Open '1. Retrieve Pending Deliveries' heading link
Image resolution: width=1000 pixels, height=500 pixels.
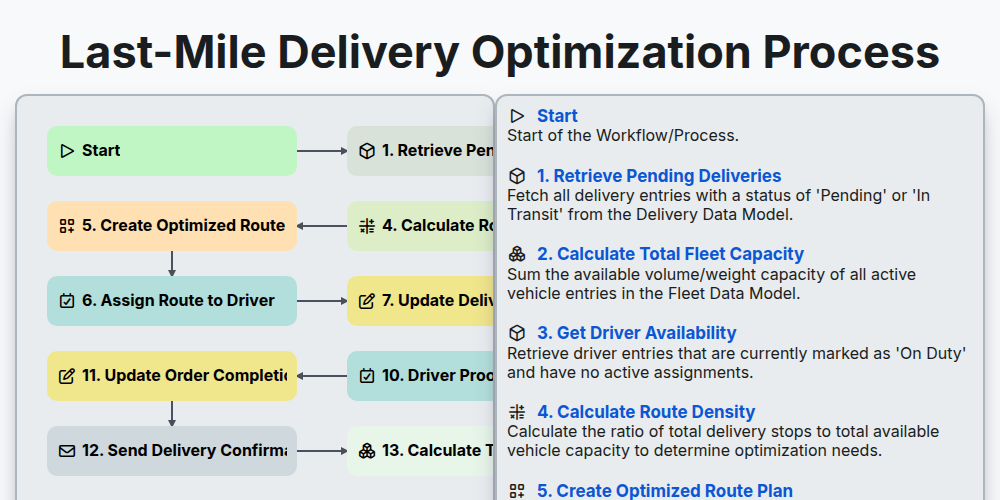click(659, 176)
